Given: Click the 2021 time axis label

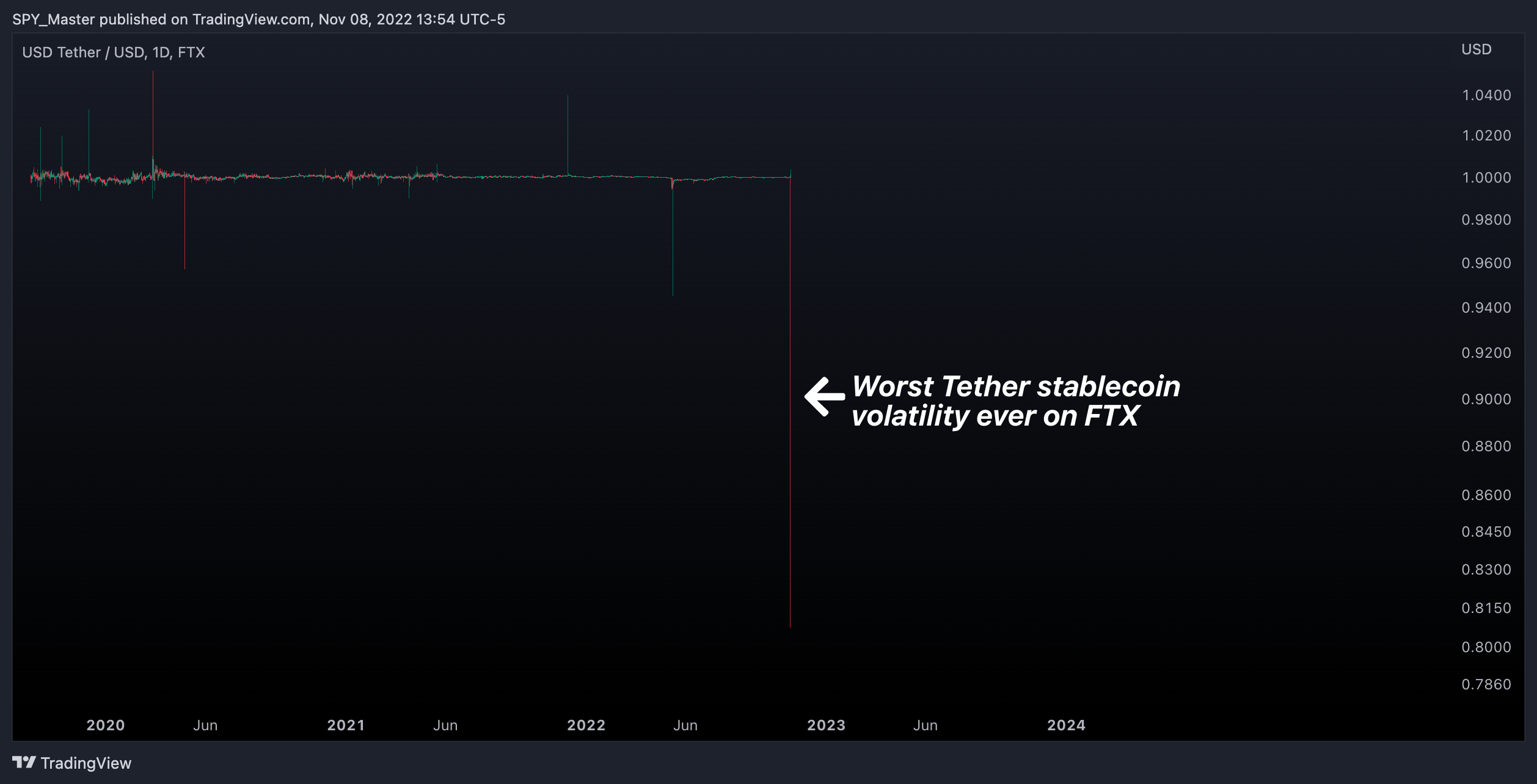Looking at the screenshot, I should 346,725.
